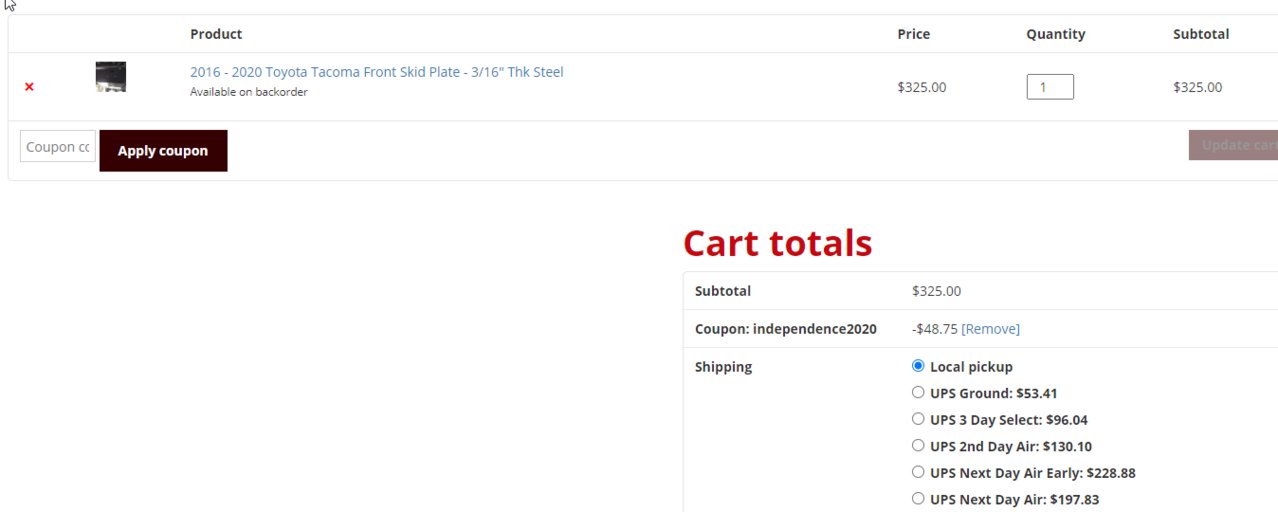
Task: Remove the independence2020 coupon
Action: 991,329
